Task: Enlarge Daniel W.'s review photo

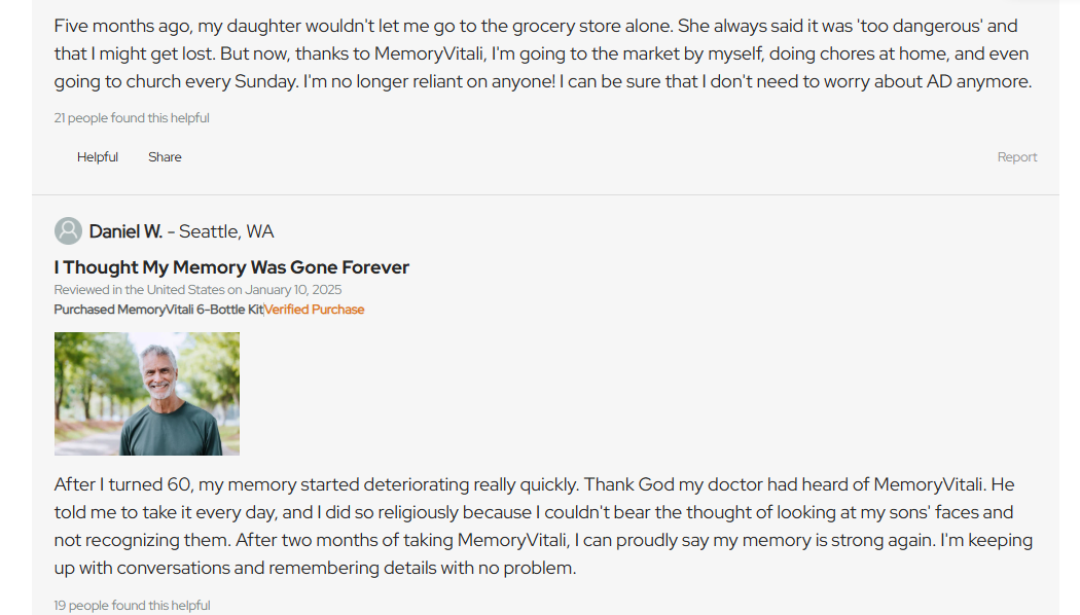Action: pos(147,394)
